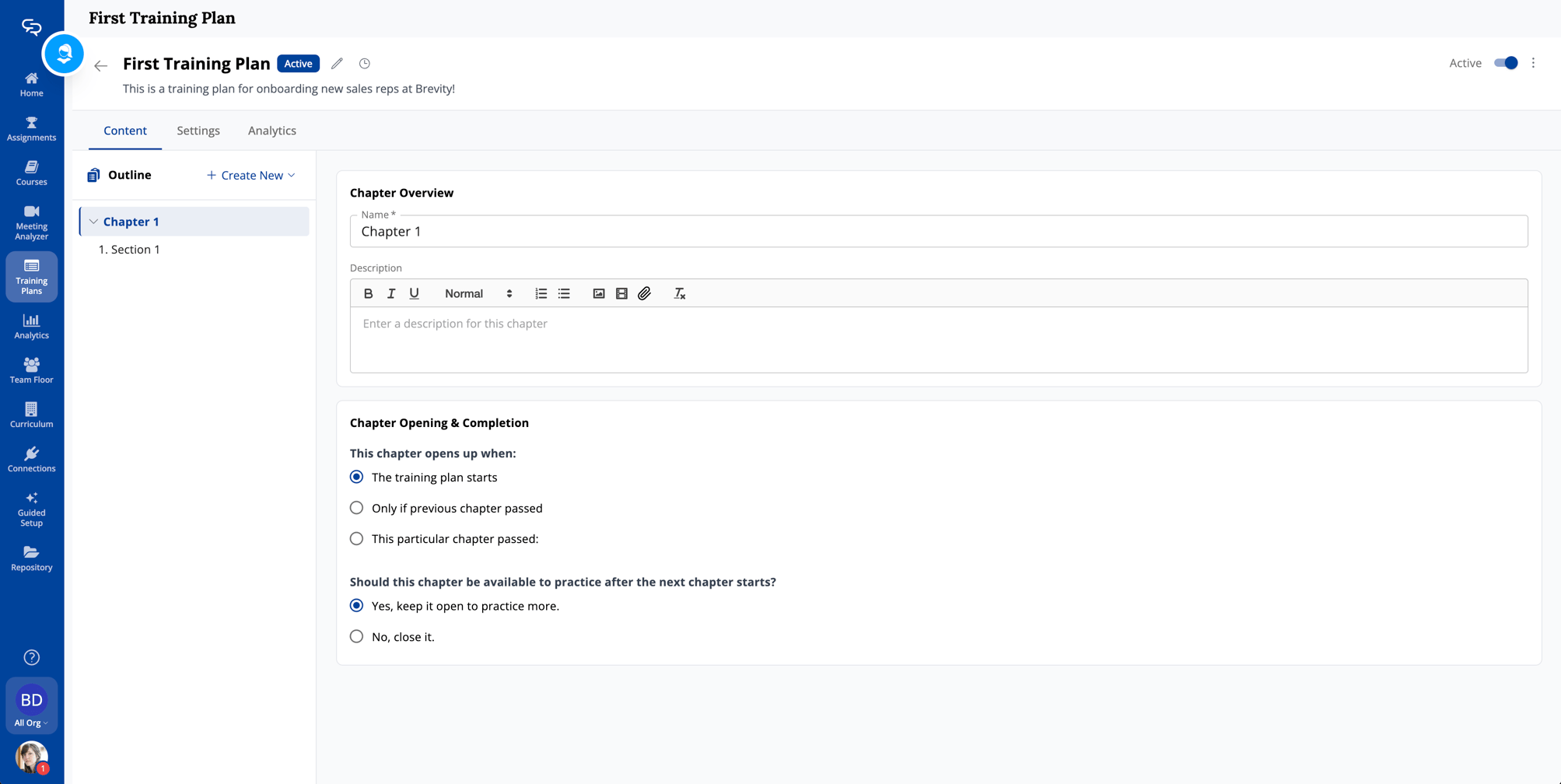The image size is (1561, 784).
Task: Open three-dot more options menu
Action: click(x=1534, y=63)
